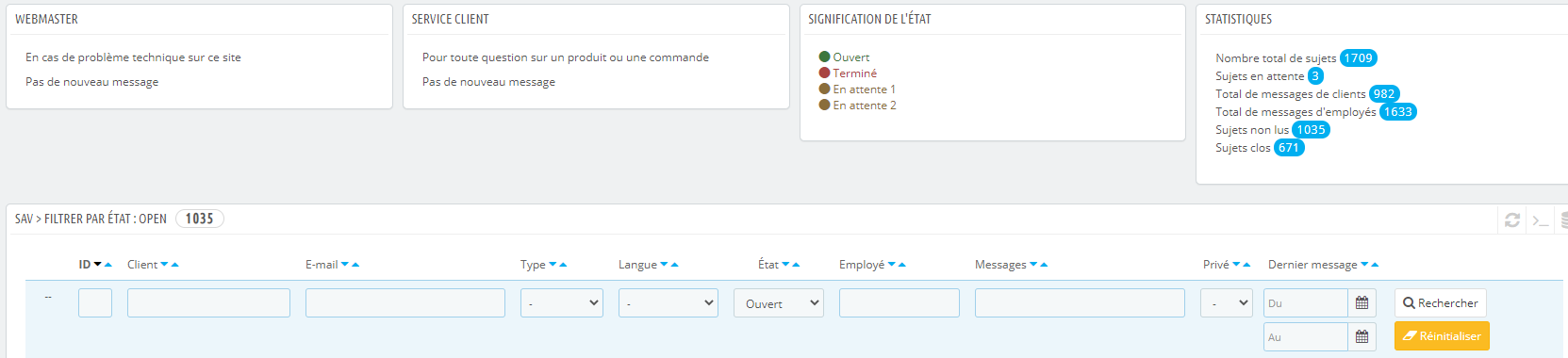Viewport: 1568px width, 358px height.
Task: Open État dropdown showing Ouvert
Action: (779, 302)
